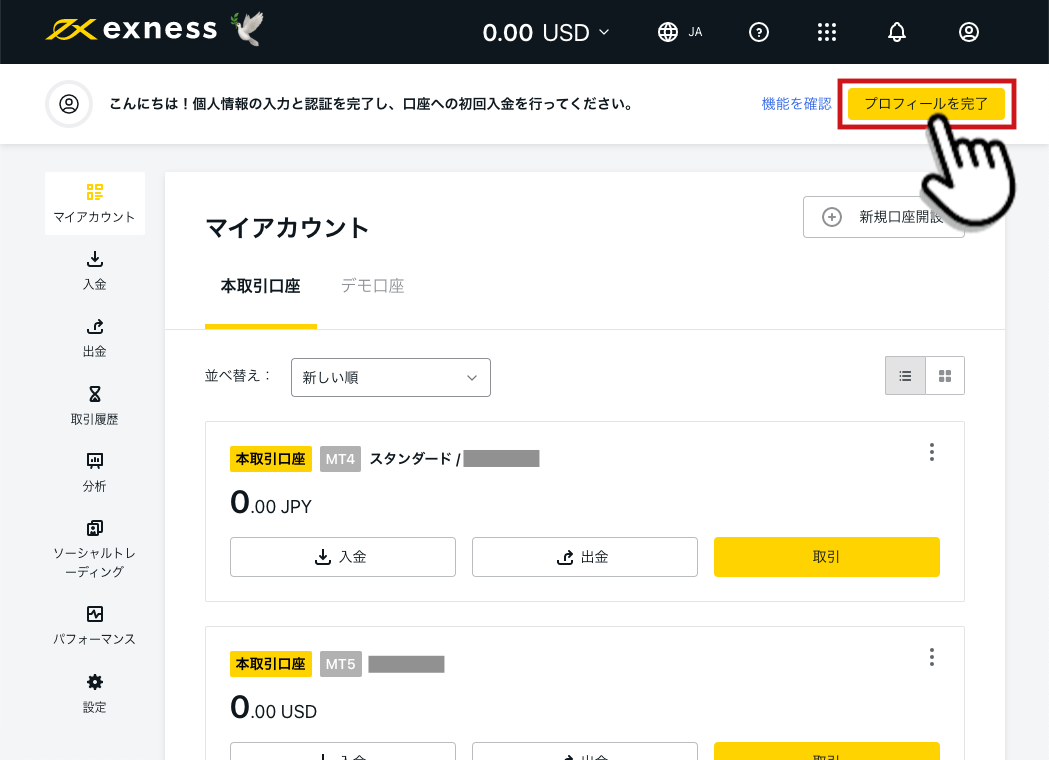This screenshot has width=1049, height=760.
Task: Switch to list view
Action: pyautogui.click(x=905, y=376)
